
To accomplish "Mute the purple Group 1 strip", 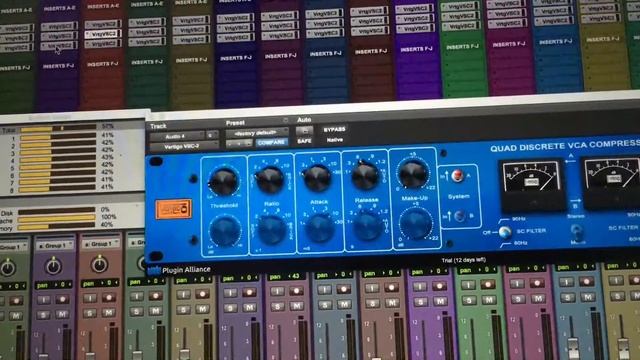I will [62, 314].
